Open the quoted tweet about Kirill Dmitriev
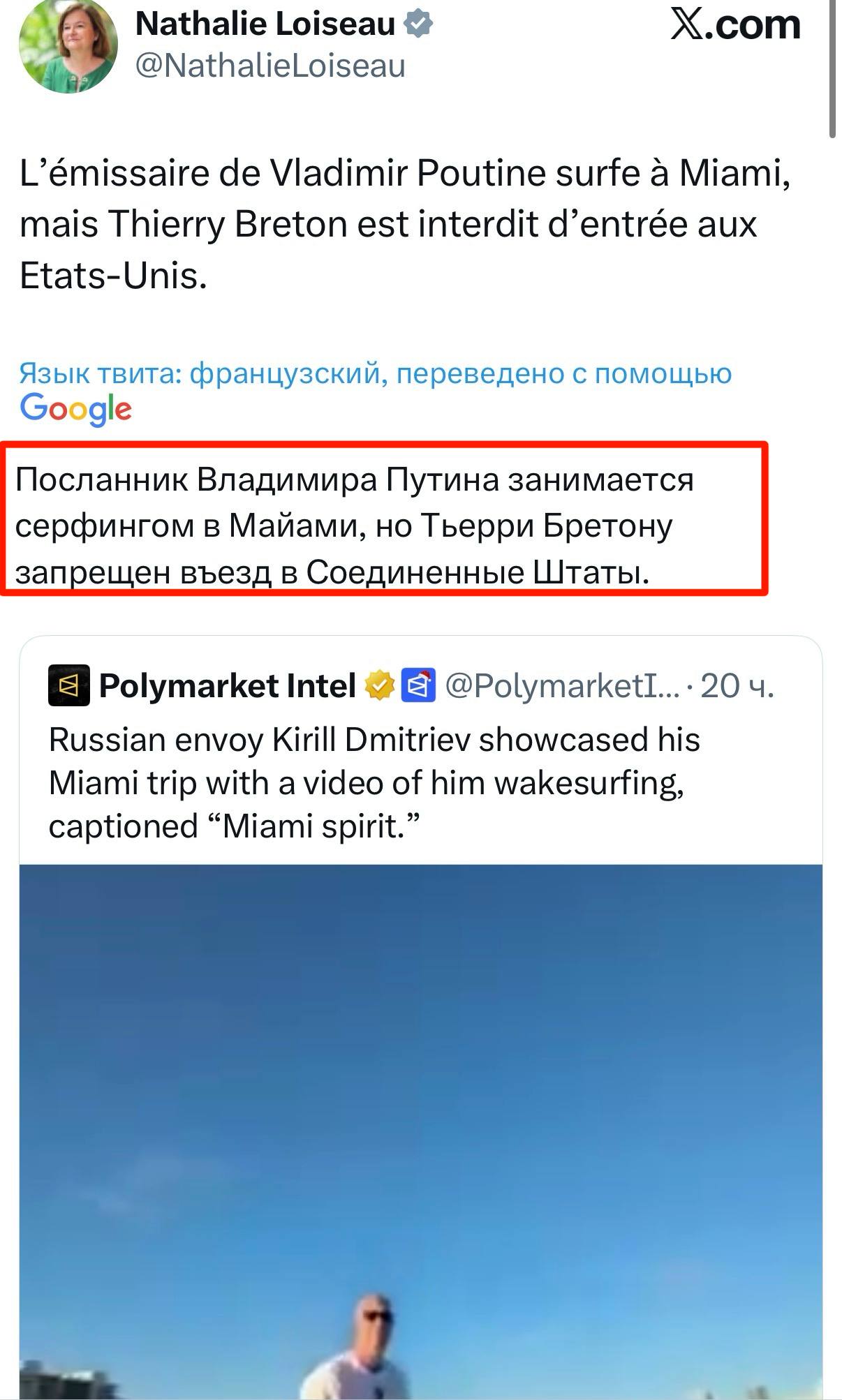The width and height of the screenshot is (842, 1400). pyautogui.click(x=374, y=782)
